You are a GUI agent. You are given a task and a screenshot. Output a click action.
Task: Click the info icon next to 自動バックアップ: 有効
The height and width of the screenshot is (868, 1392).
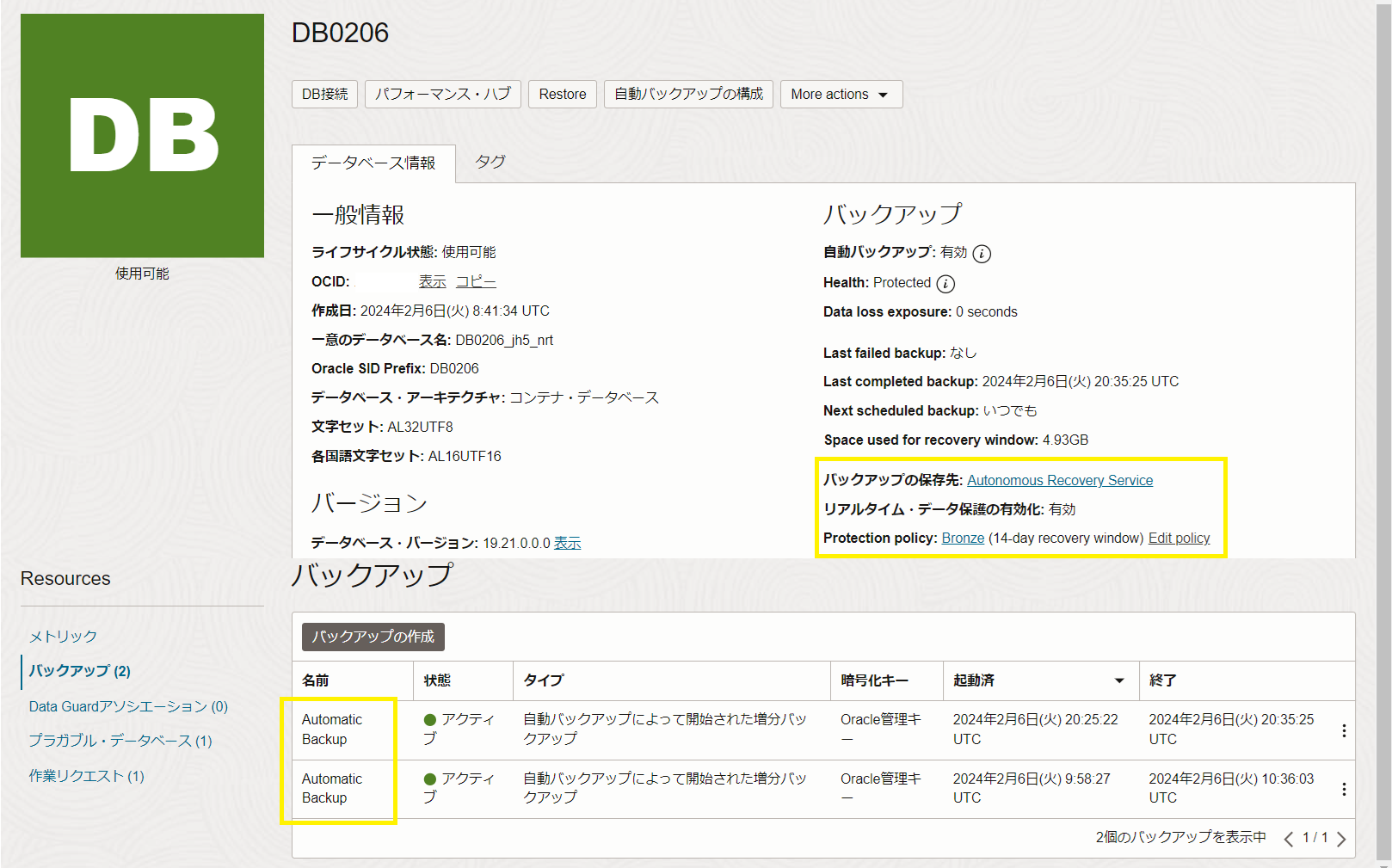tap(982, 253)
